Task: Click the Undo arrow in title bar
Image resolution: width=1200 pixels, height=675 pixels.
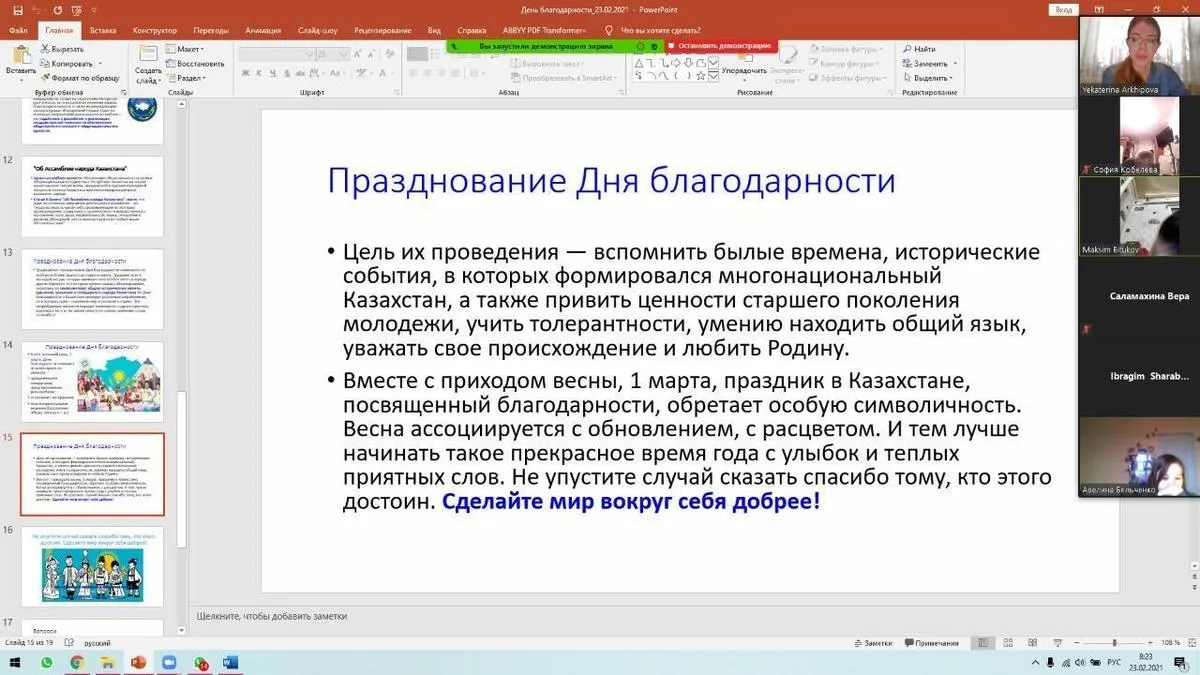Action: click(x=38, y=10)
